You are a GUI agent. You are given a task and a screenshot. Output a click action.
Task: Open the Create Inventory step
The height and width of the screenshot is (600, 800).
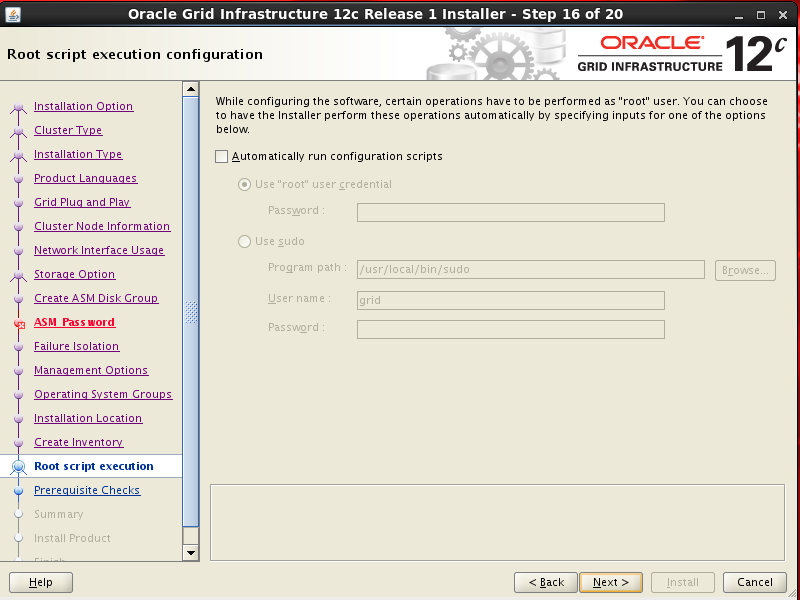click(79, 442)
